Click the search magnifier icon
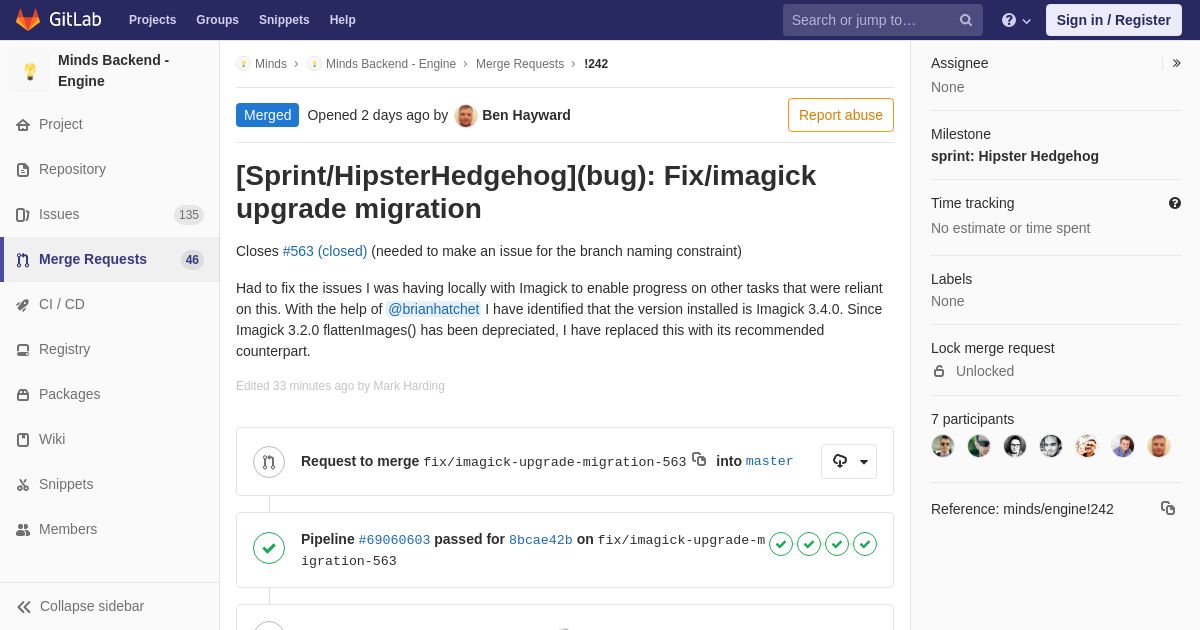The image size is (1200, 630). [966, 20]
